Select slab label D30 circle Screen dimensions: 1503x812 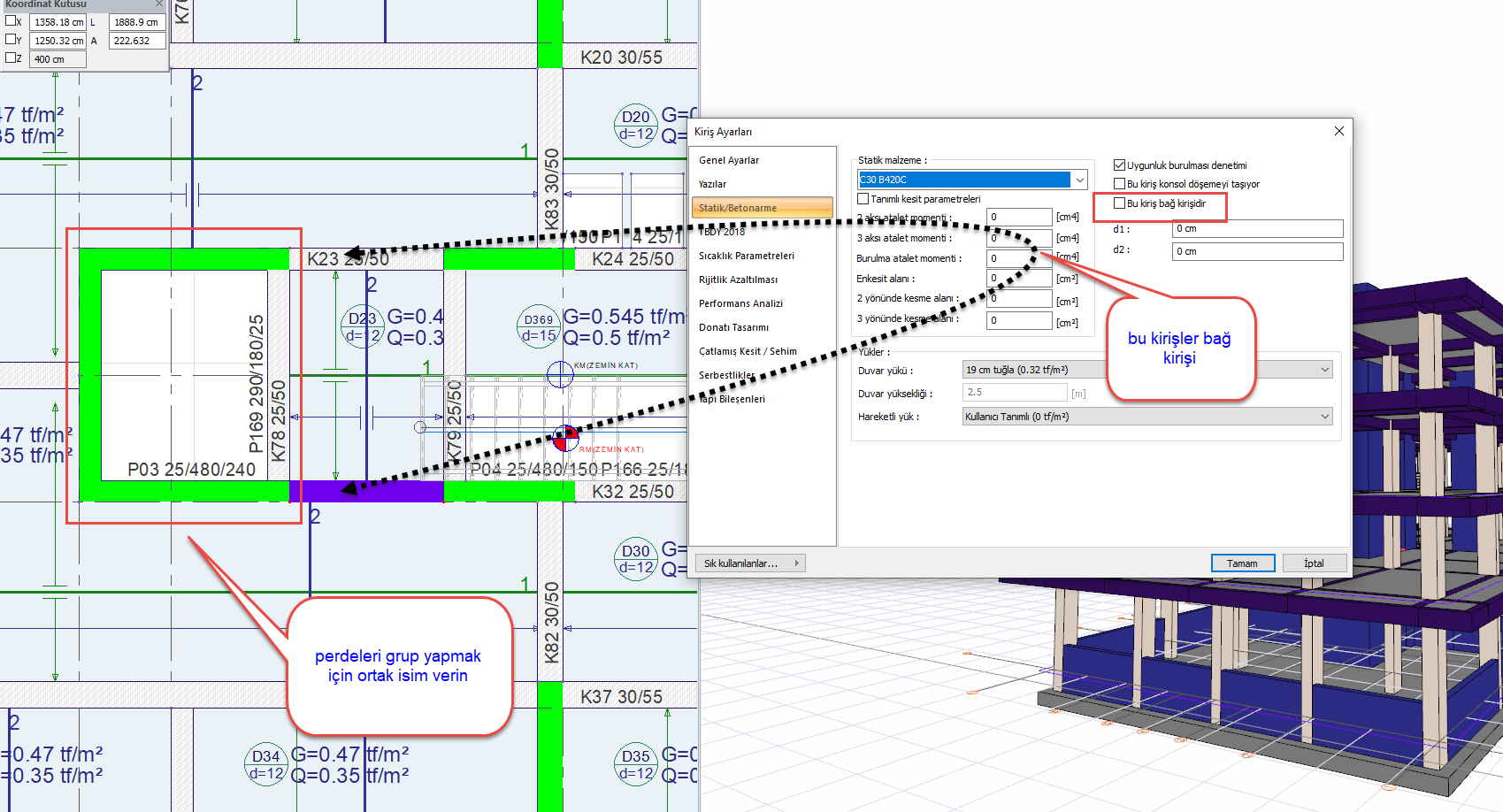pyautogui.click(x=636, y=559)
